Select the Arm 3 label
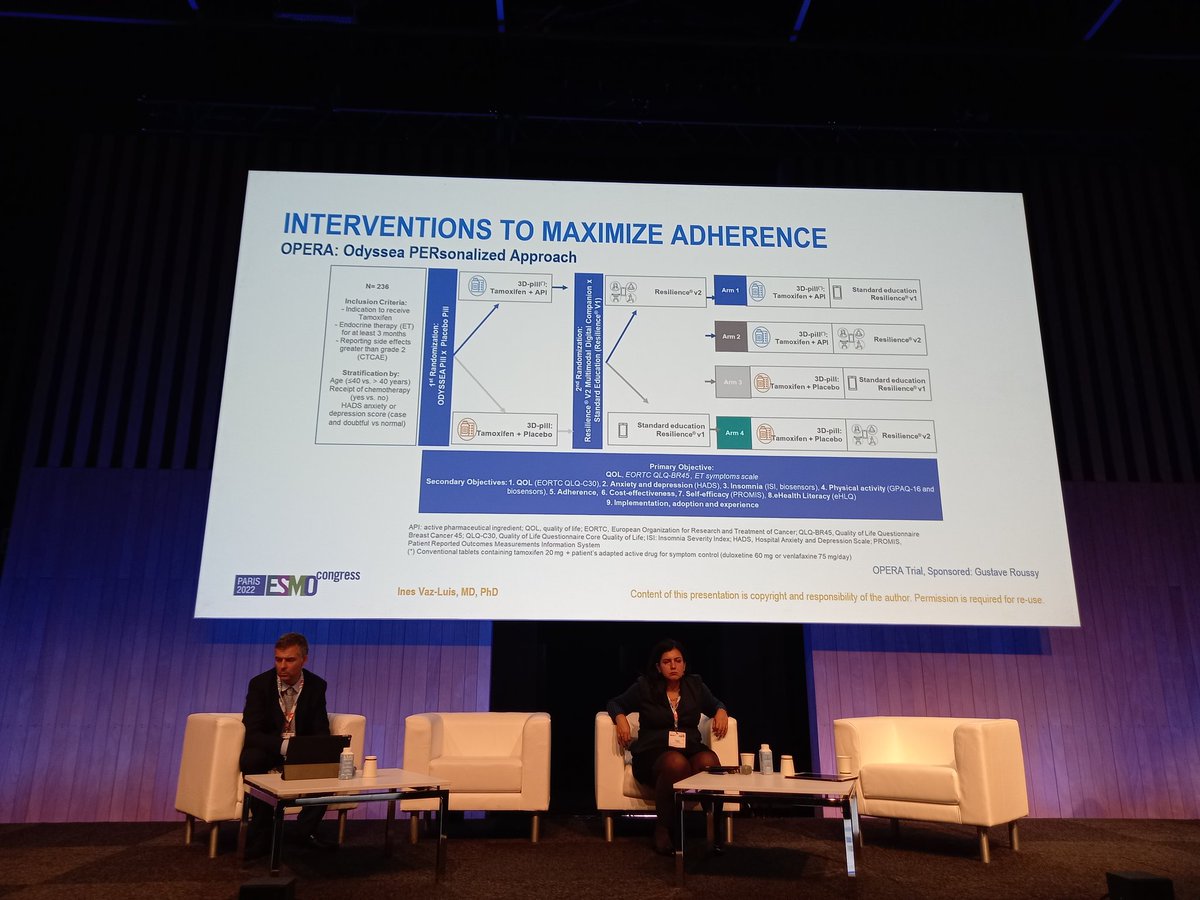Screen dimensions: 1200x900 (x=734, y=382)
